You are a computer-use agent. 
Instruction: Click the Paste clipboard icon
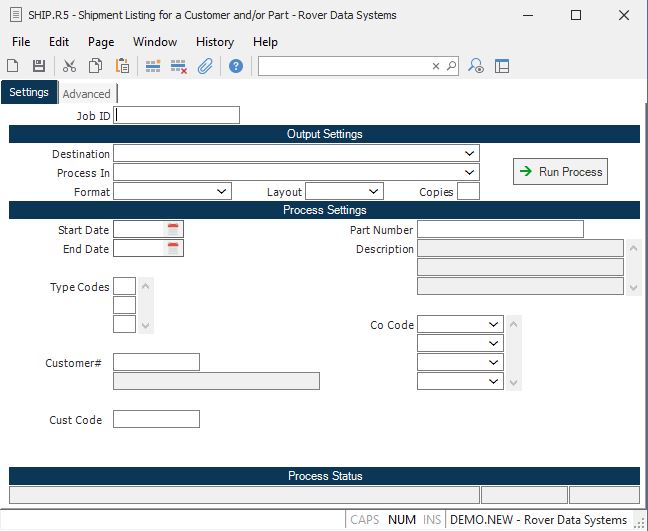pos(122,66)
